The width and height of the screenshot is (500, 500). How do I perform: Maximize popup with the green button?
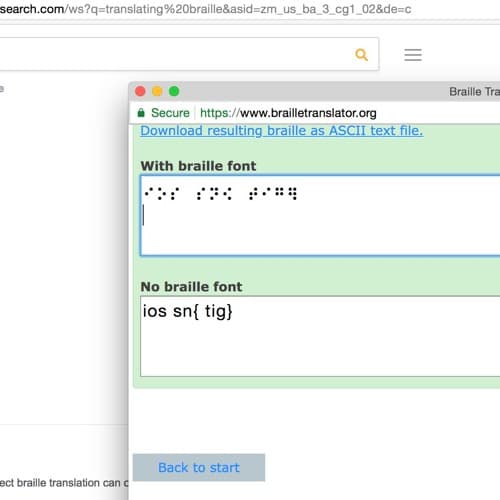[x=174, y=91]
